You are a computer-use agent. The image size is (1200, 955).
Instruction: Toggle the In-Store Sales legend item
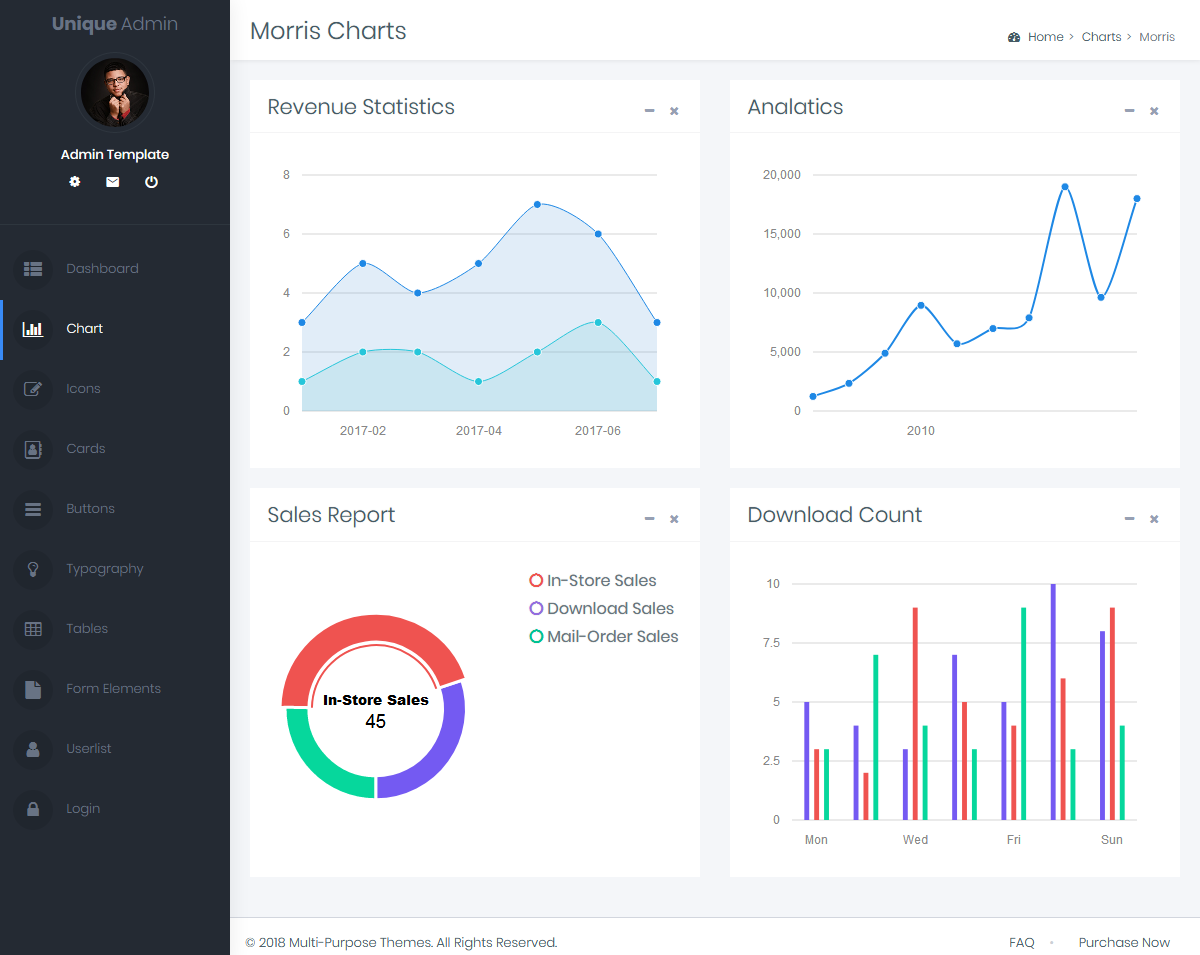coord(593,580)
